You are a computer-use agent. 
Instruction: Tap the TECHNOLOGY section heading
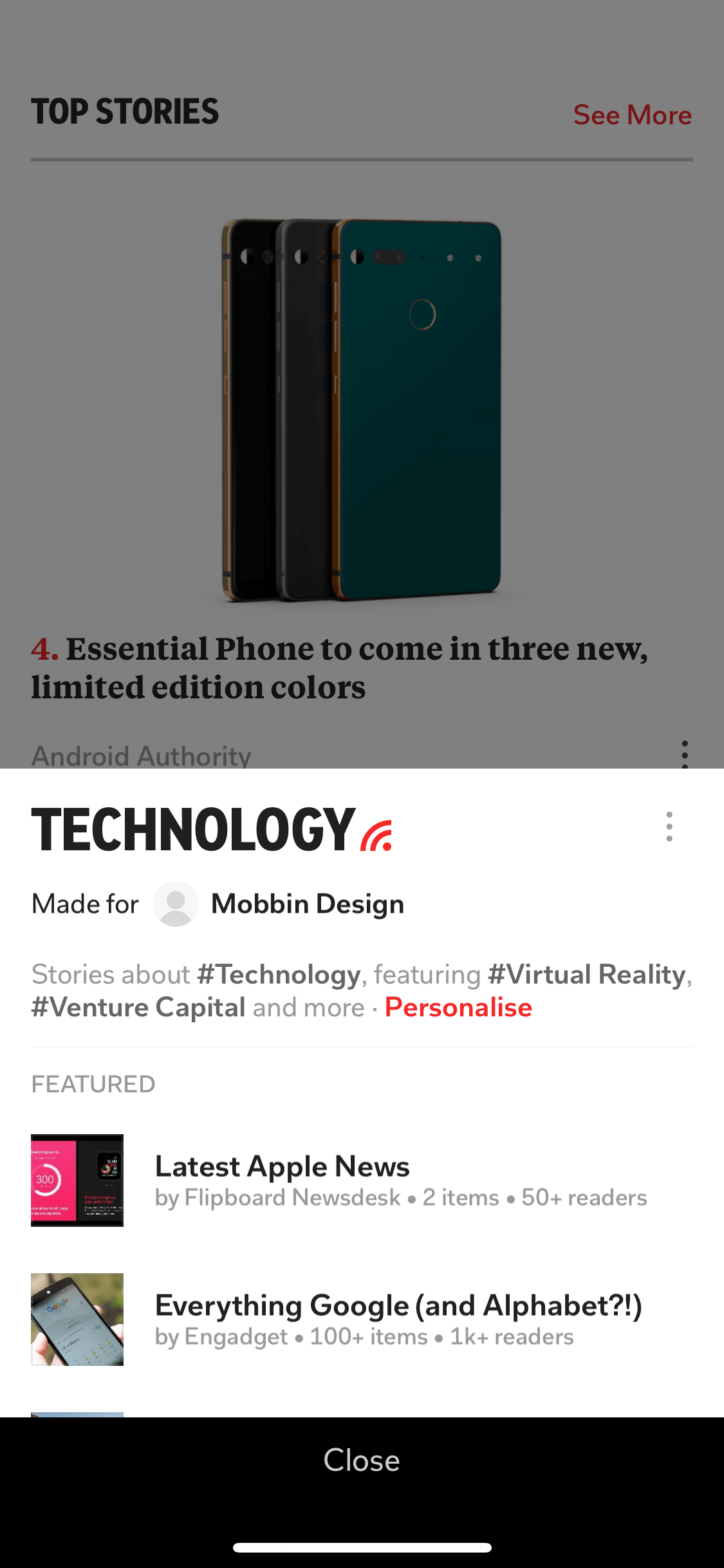(x=193, y=829)
